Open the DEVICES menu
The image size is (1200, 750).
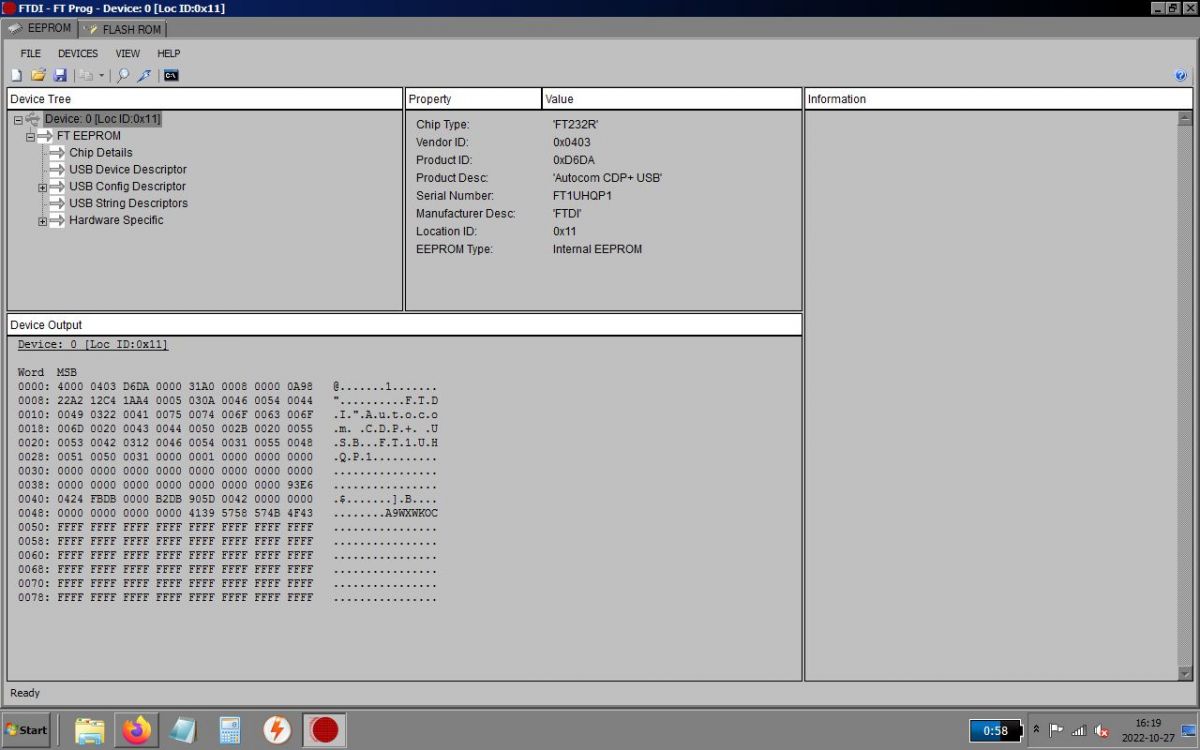click(x=78, y=53)
